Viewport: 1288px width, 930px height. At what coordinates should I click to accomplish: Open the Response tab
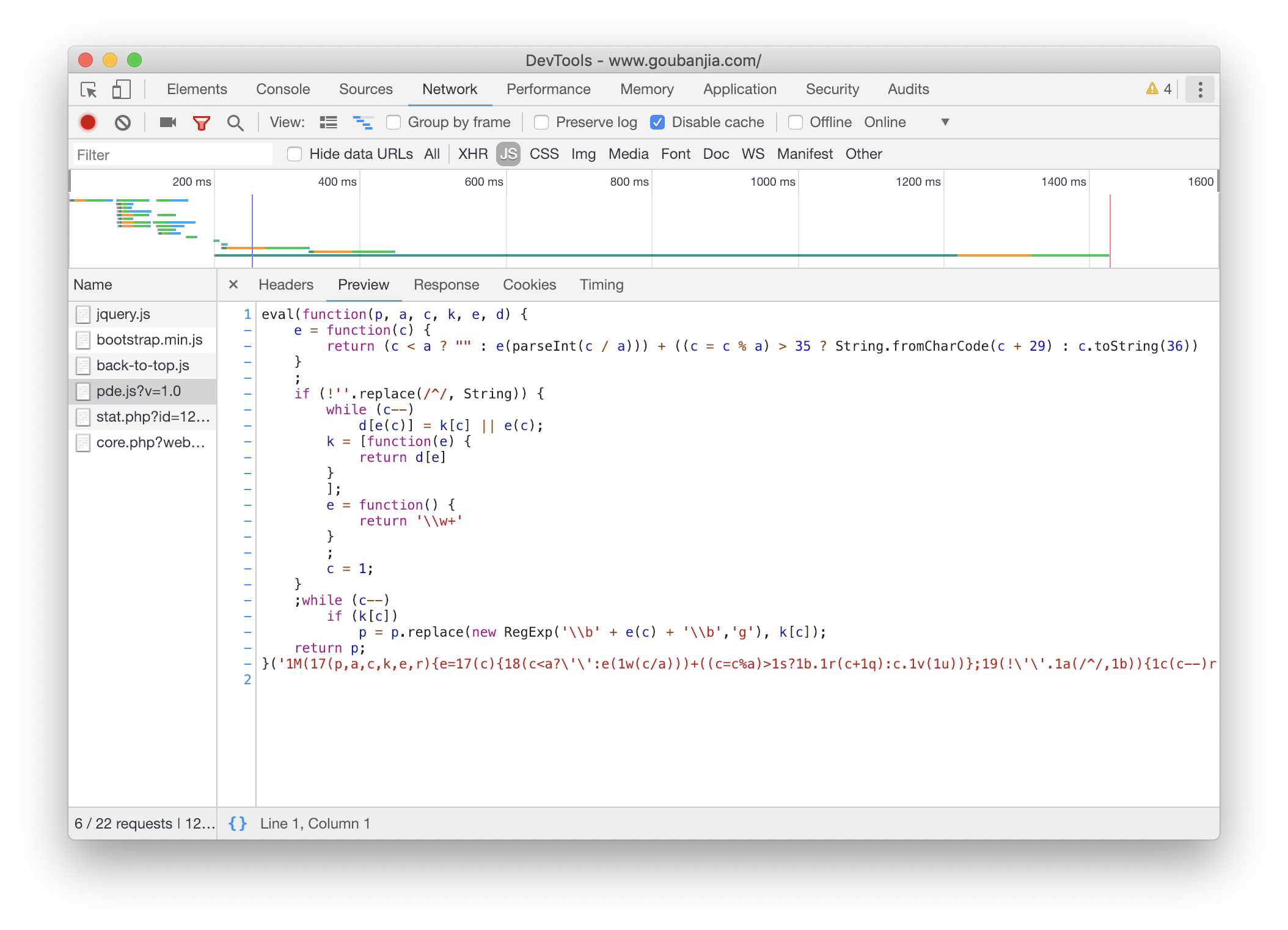(x=446, y=285)
